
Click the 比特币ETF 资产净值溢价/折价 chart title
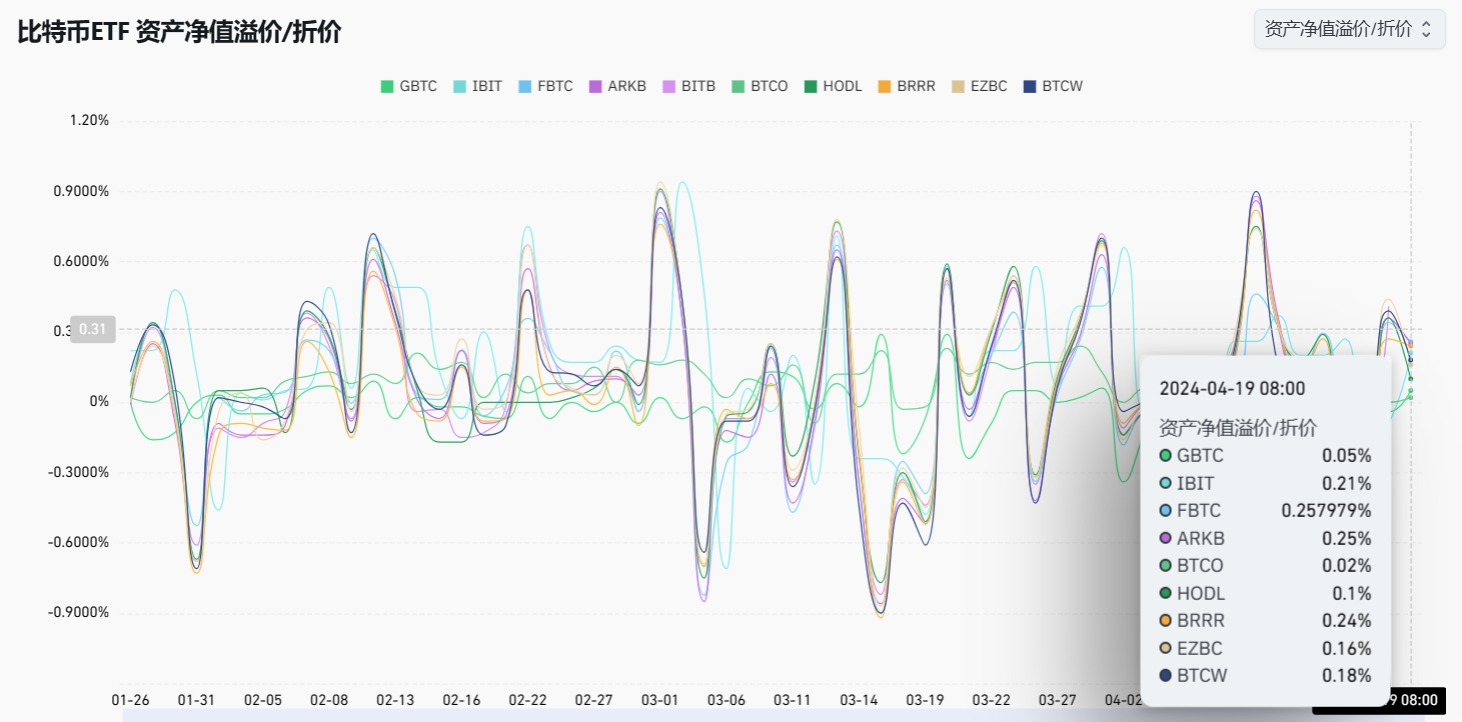(x=180, y=32)
